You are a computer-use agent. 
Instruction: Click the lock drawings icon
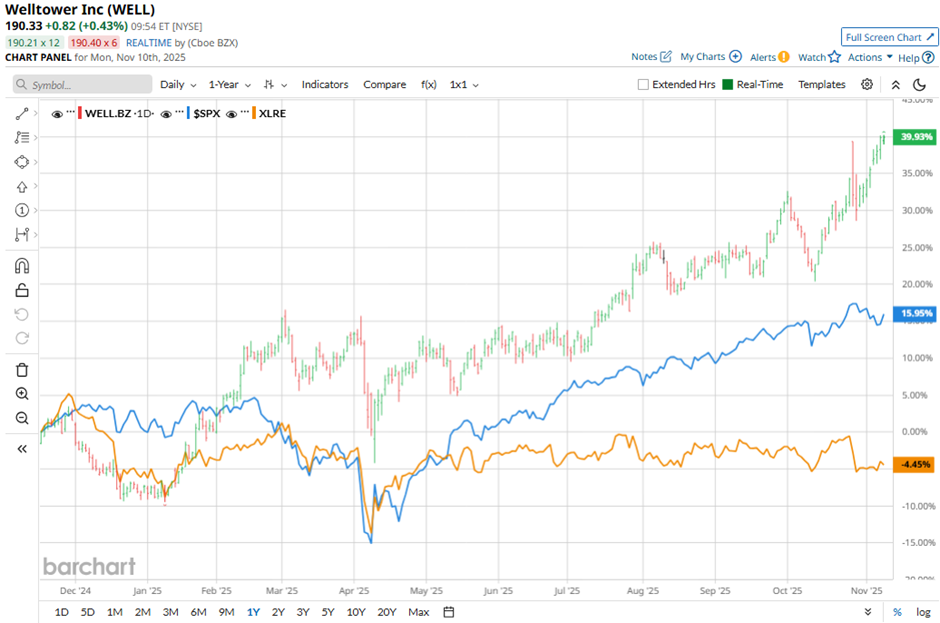pos(22,290)
